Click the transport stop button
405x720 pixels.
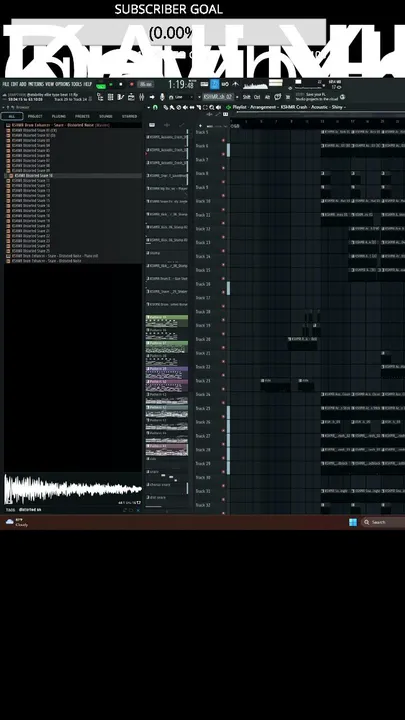coord(121,84)
